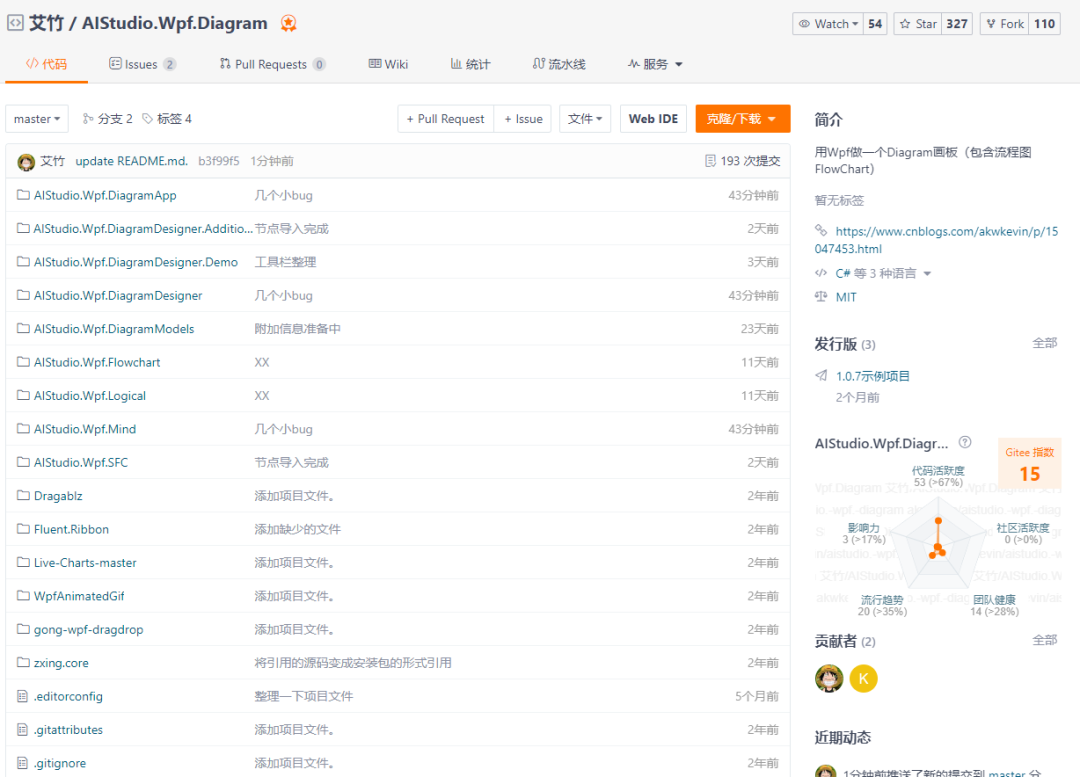Click the help question mark near AIStudio.Wpf.Diagr...
Image resolution: width=1080 pixels, height=777 pixels.
[x=965, y=442]
